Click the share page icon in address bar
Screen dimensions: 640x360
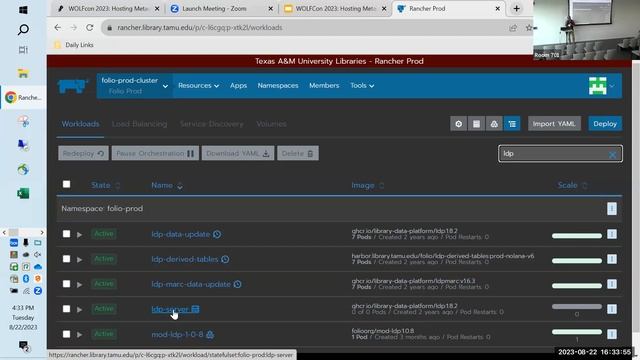click(513, 27)
